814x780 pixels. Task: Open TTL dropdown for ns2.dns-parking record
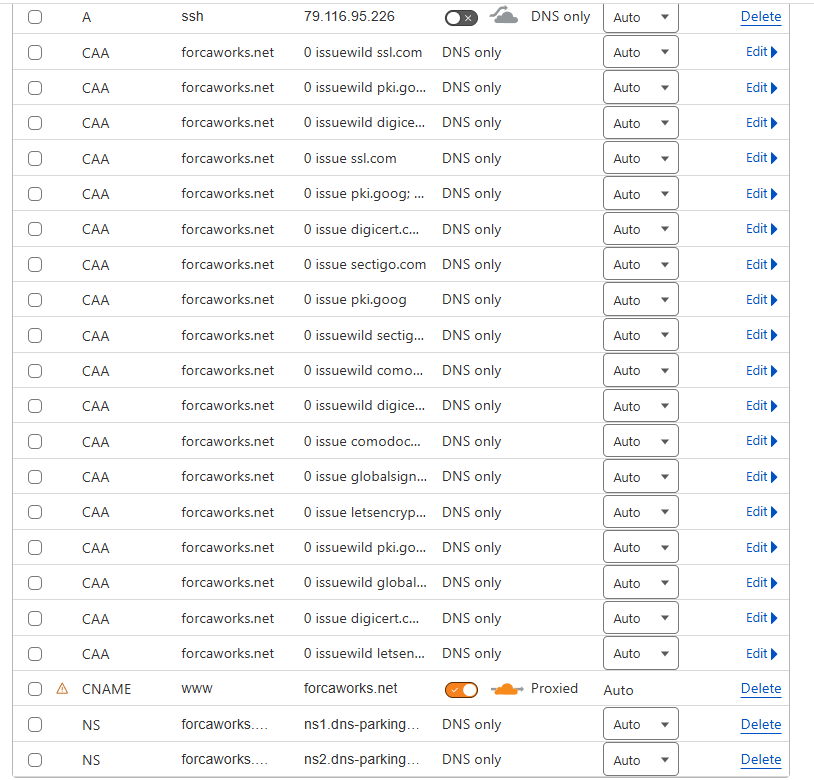pyautogui.click(x=641, y=760)
